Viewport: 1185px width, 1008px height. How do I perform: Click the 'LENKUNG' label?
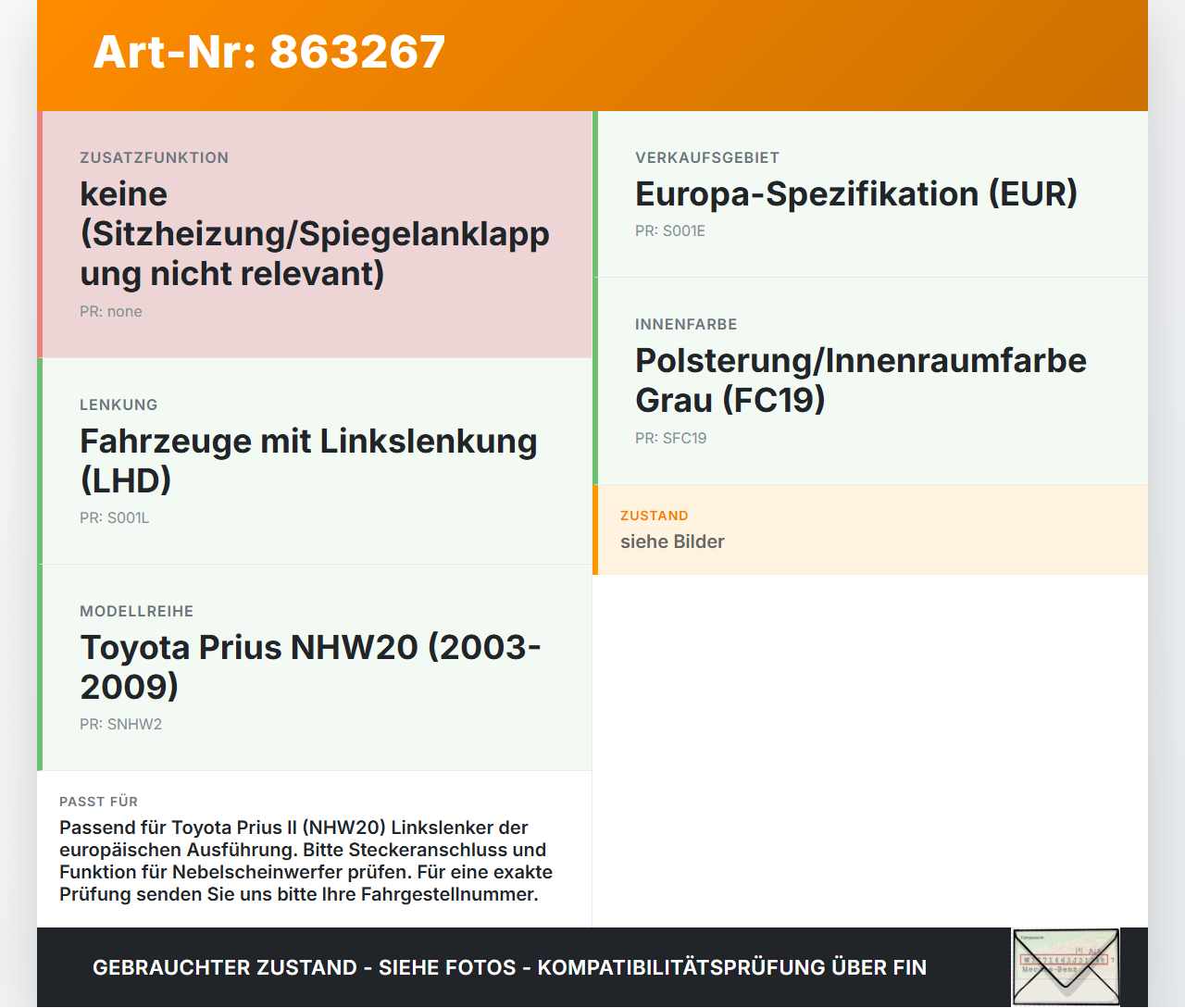tap(118, 404)
